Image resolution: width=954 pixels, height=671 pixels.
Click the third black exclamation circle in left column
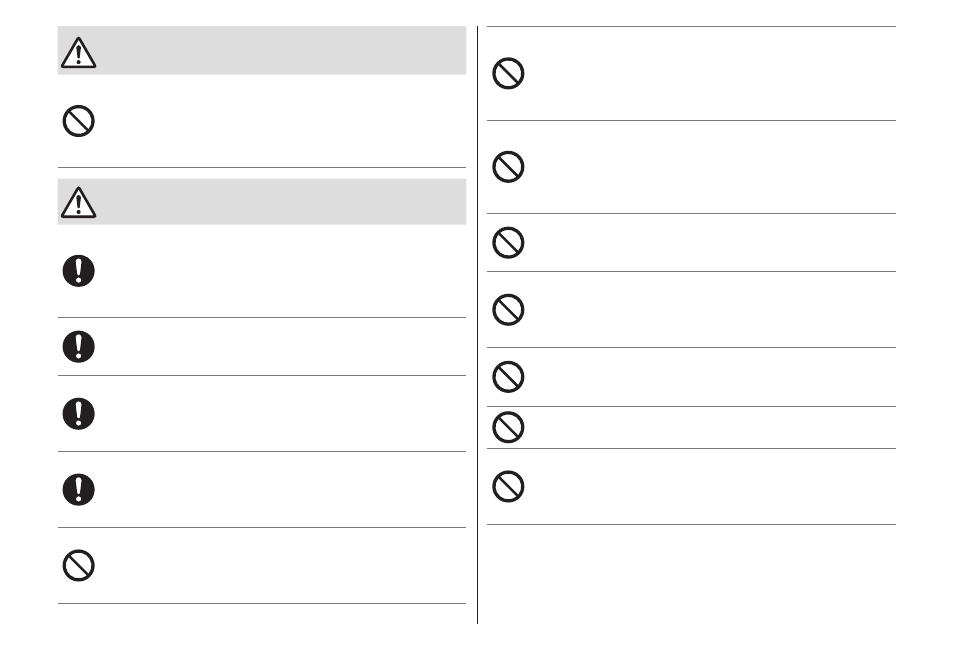[x=78, y=414]
